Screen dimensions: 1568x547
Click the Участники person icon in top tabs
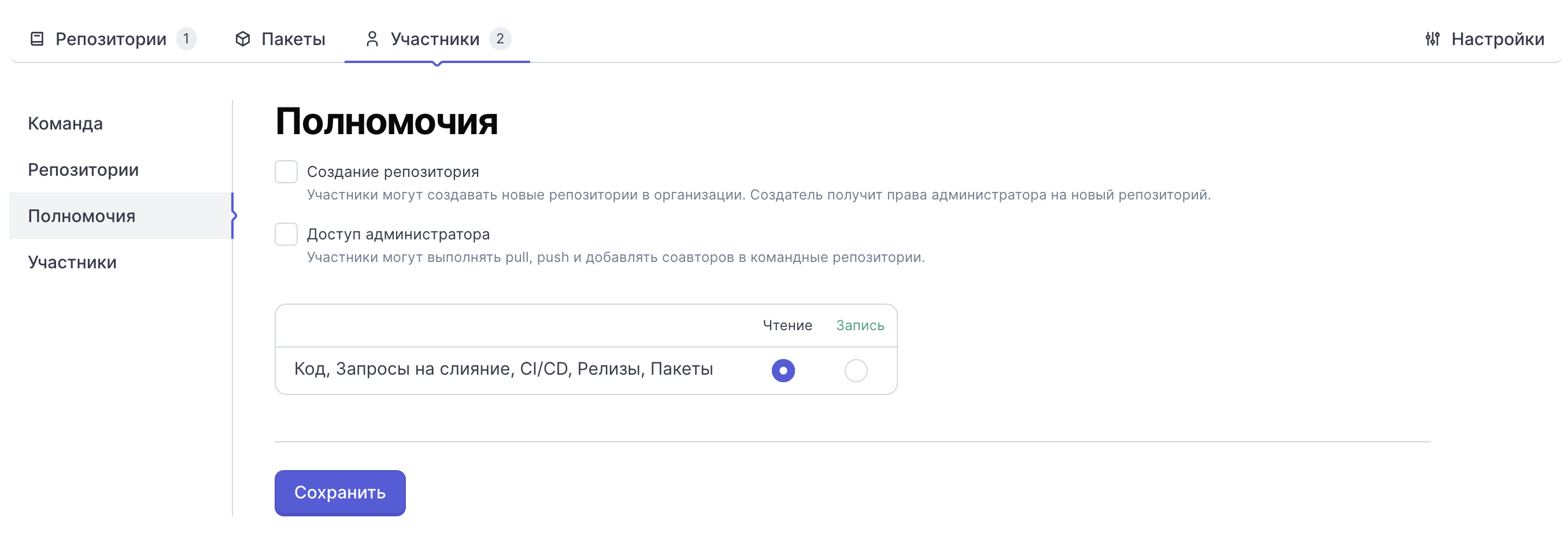[372, 39]
